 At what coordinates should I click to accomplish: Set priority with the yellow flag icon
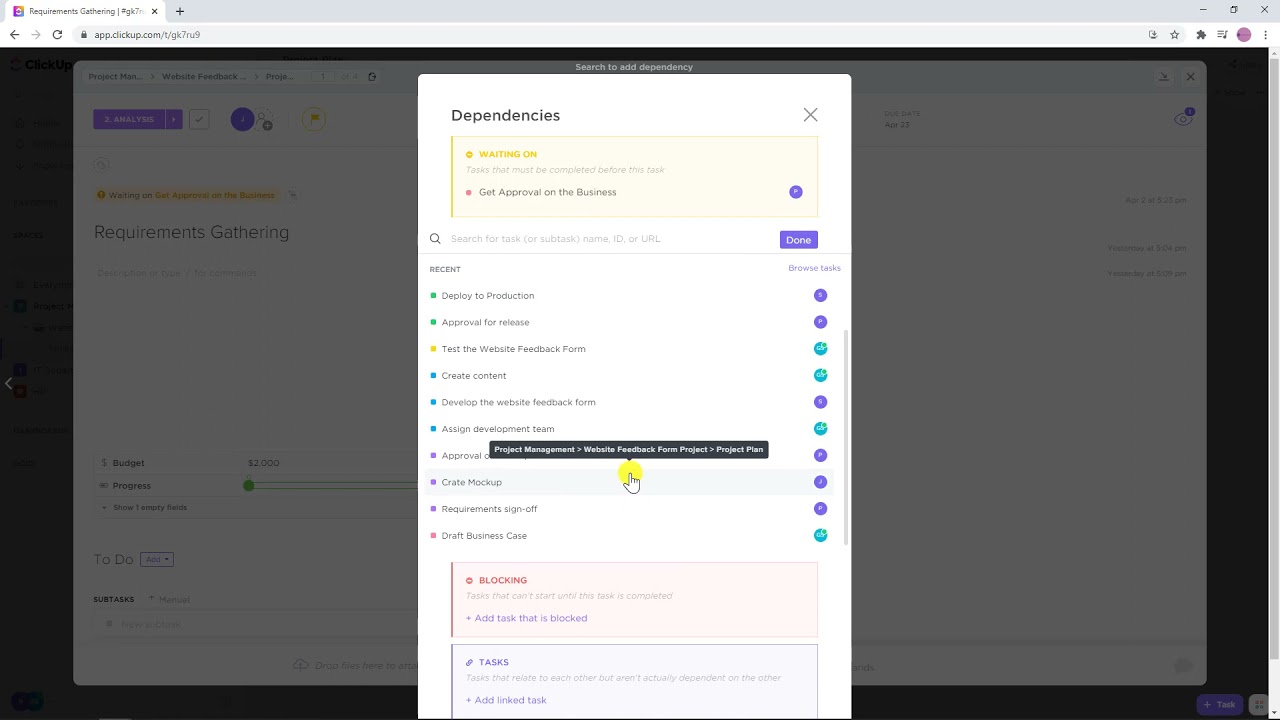[314, 119]
